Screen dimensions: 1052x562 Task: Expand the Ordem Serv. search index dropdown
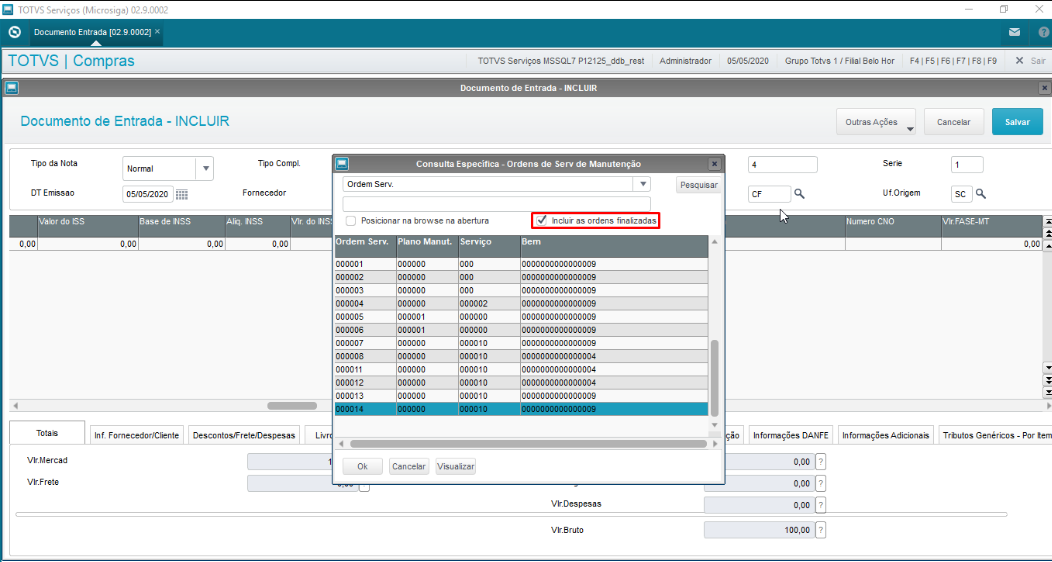[643, 184]
